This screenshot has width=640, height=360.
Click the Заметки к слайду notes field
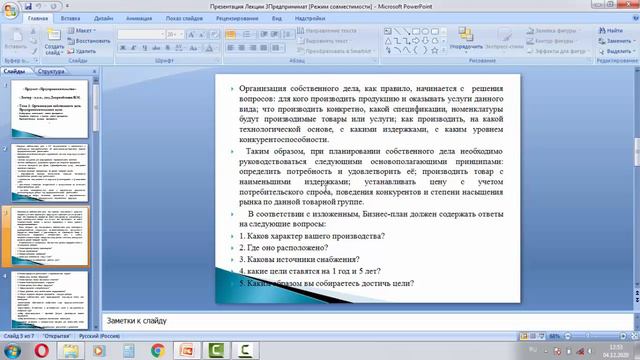367,321
